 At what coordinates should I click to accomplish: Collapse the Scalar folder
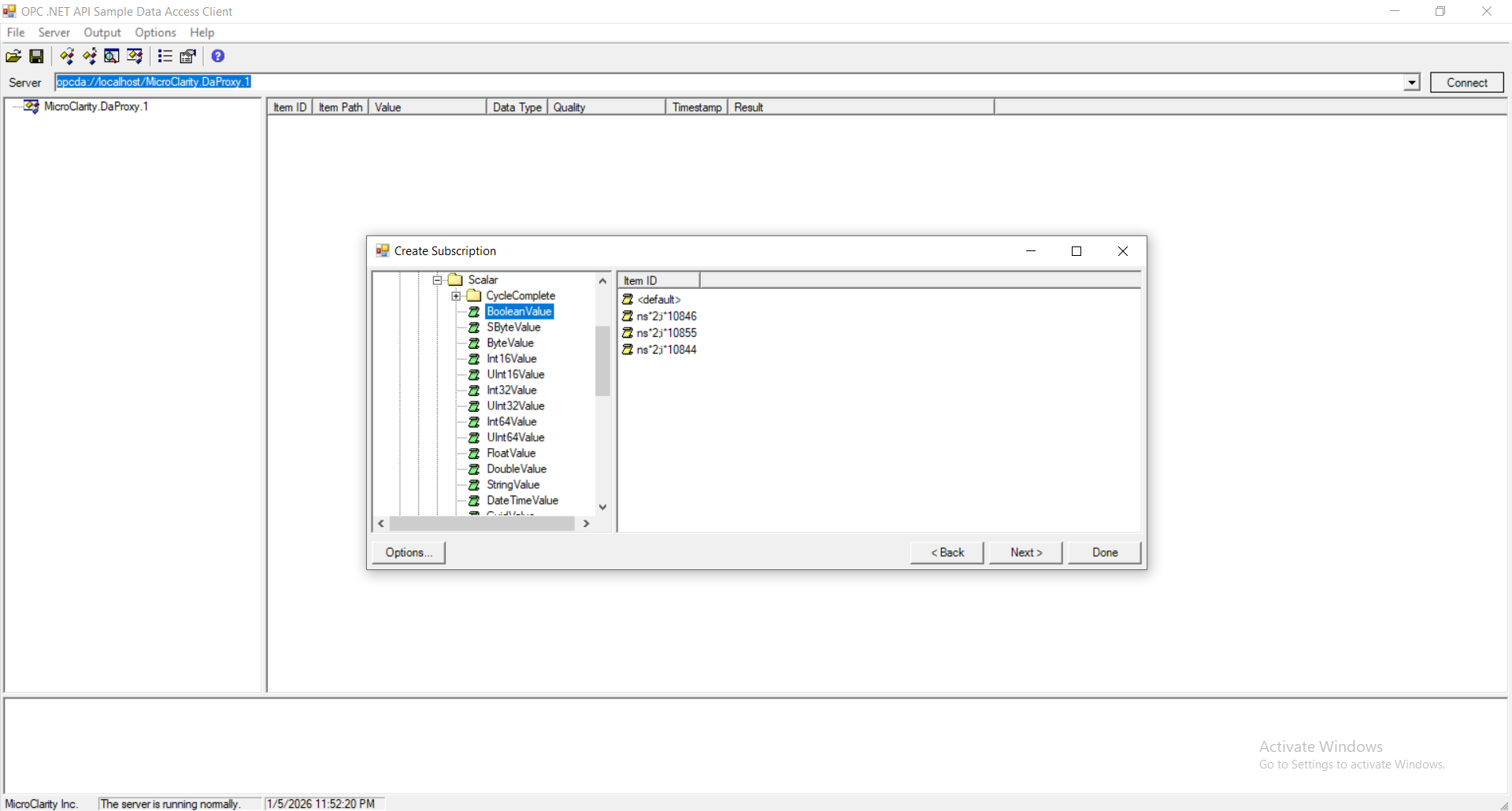pos(437,280)
